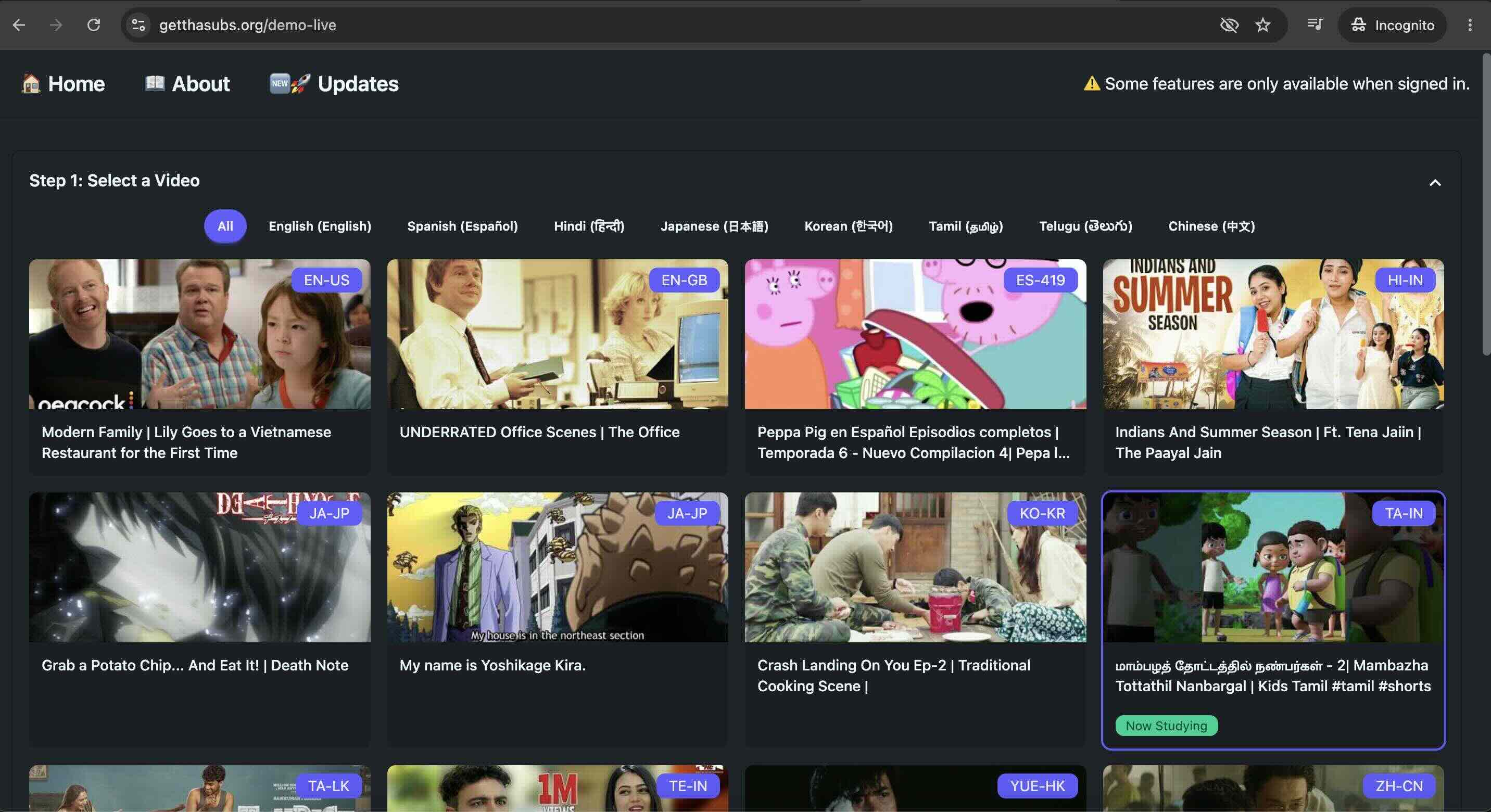Filter videos by Telugu
Image resolution: width=1491 pixels, height=812 pixels.
coord(1085,226)
